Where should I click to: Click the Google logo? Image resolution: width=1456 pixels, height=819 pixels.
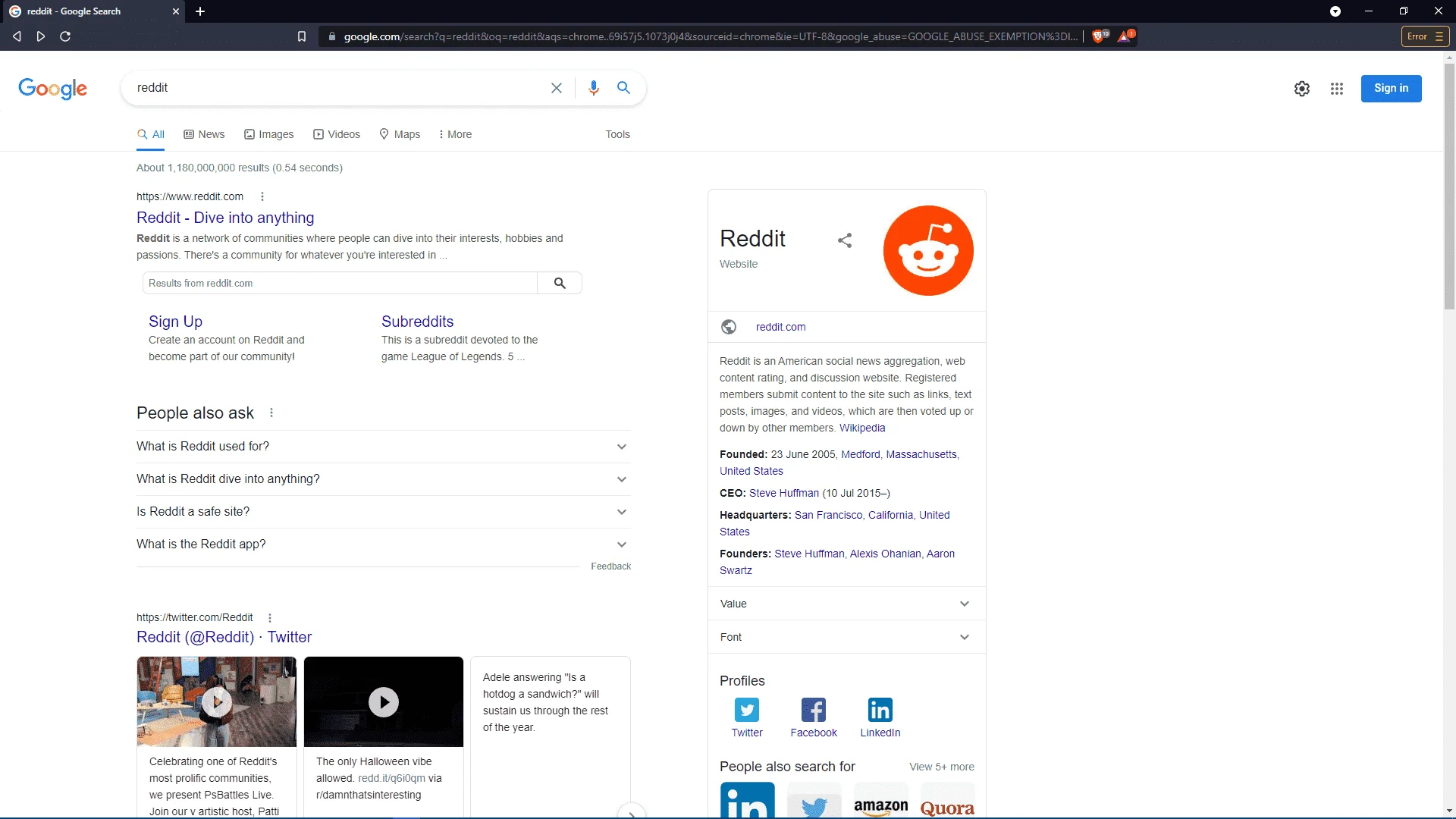53,89
